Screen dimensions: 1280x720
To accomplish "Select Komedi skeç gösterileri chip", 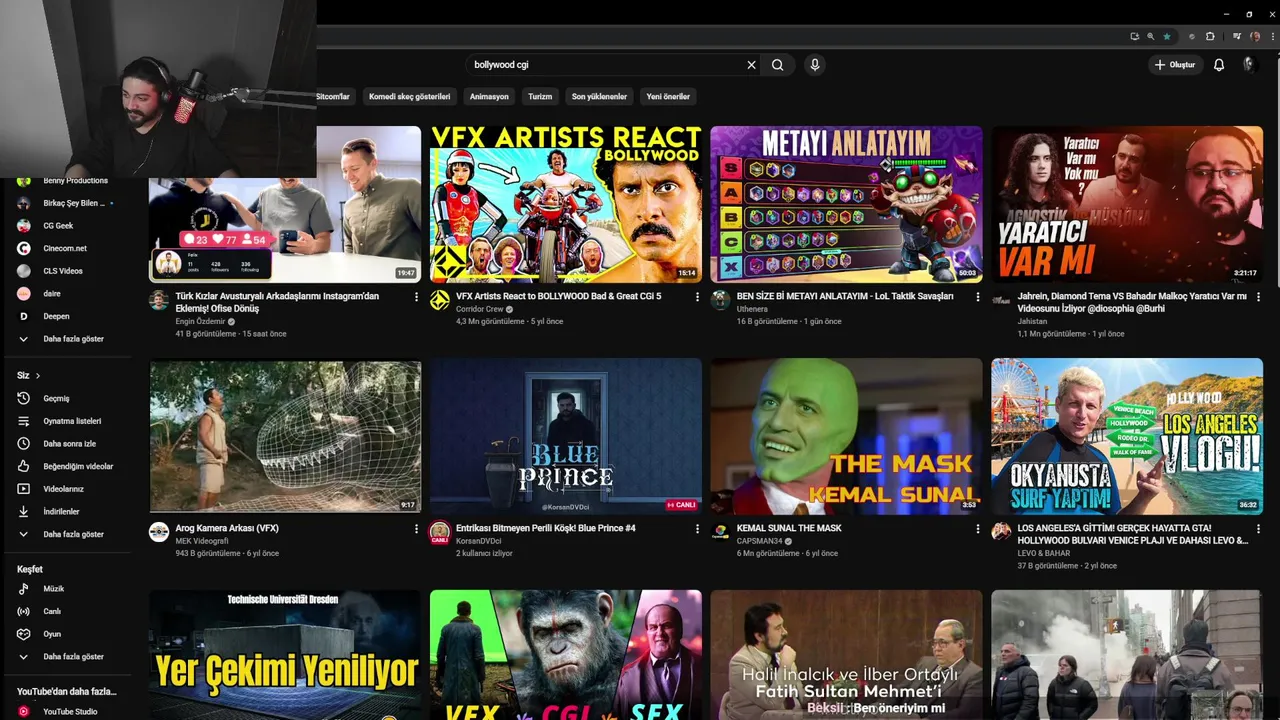I will click(x=410, y=97).
